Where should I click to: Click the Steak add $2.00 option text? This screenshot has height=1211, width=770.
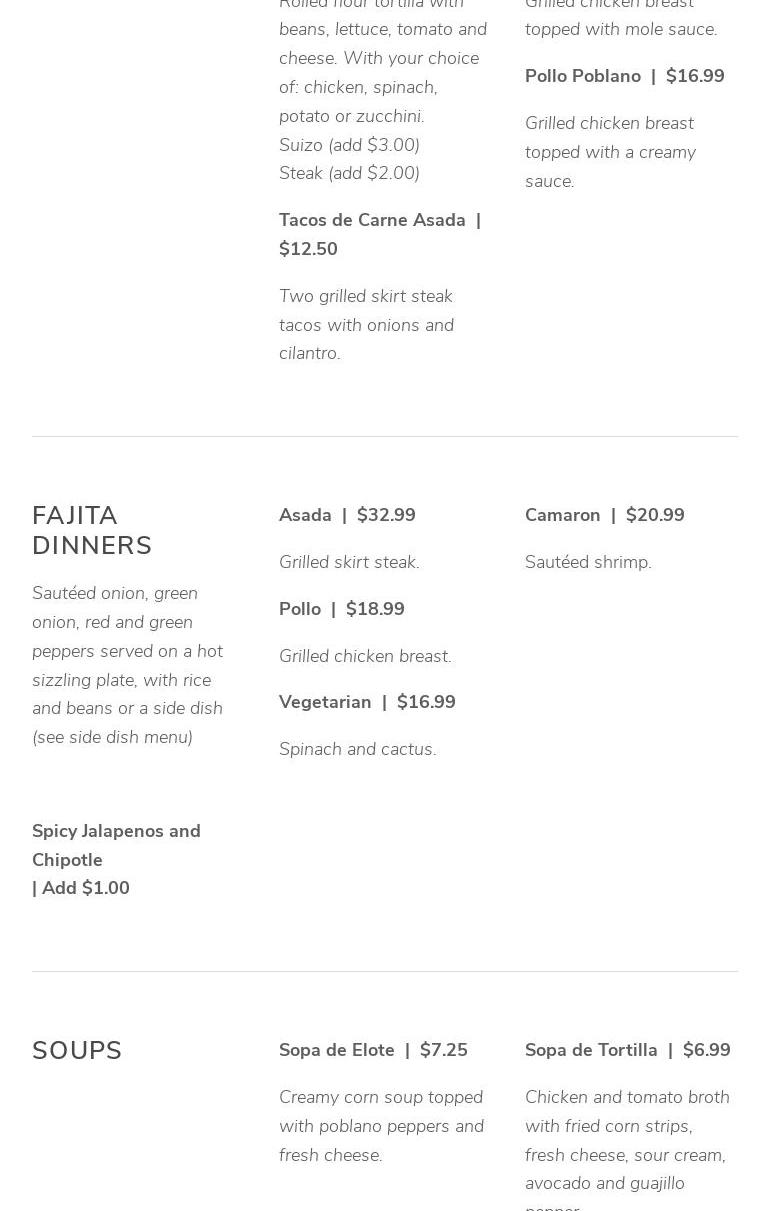[x=349, y=173]
